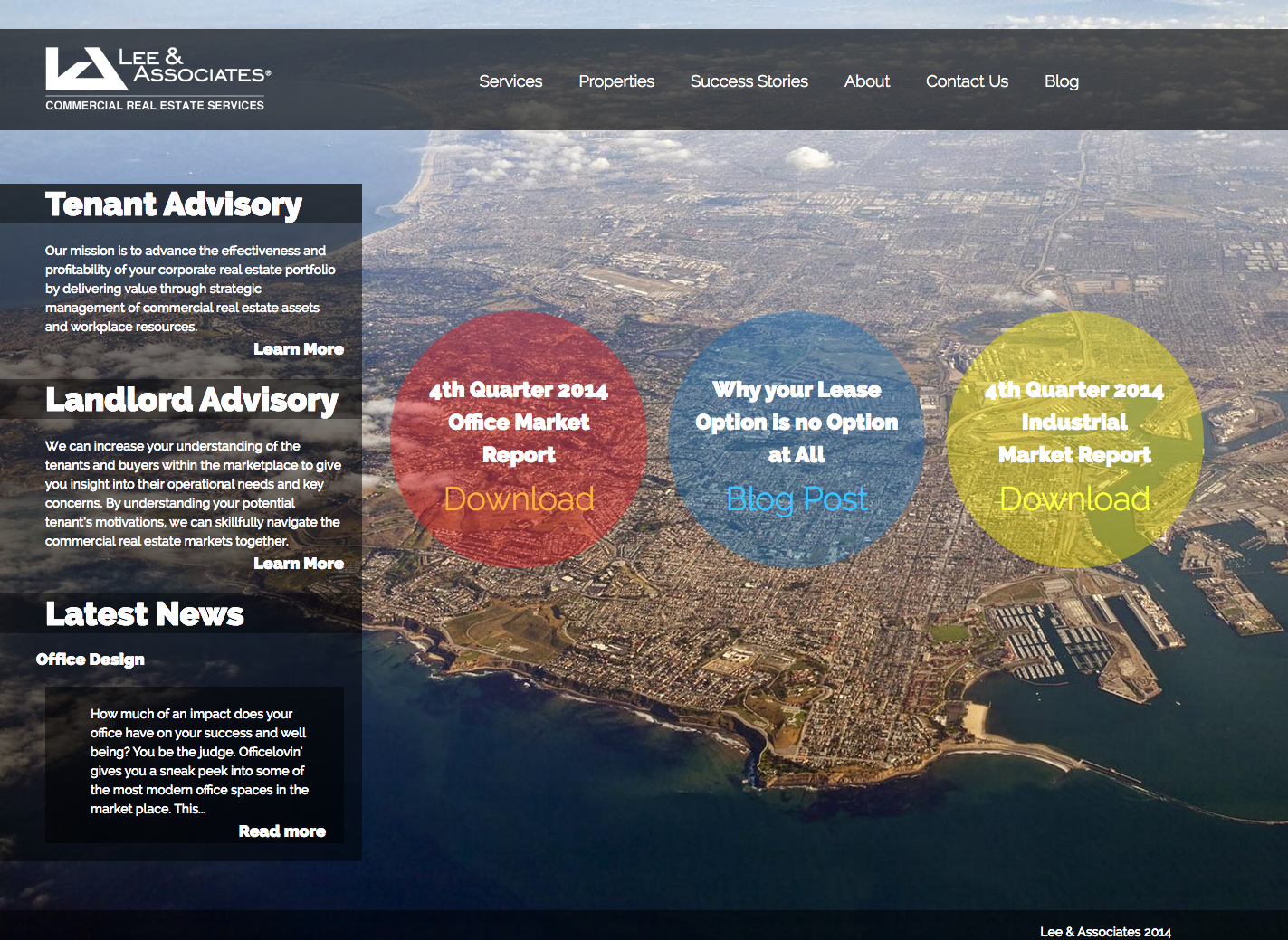1288x940 pixels.
Task: Navigate to the About page
Action: (x=866, y=81)
